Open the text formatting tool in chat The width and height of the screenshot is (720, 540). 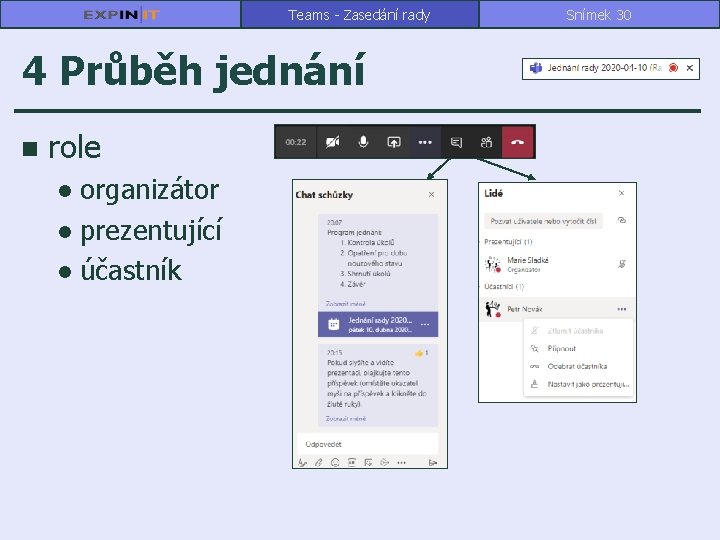point(302,463)
